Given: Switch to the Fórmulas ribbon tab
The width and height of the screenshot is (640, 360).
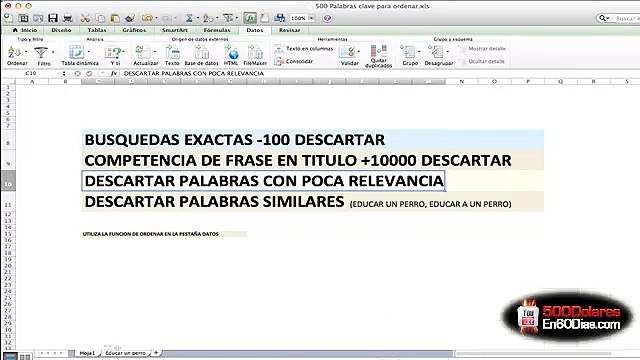Looking at the screenshot, I should 217,30.
